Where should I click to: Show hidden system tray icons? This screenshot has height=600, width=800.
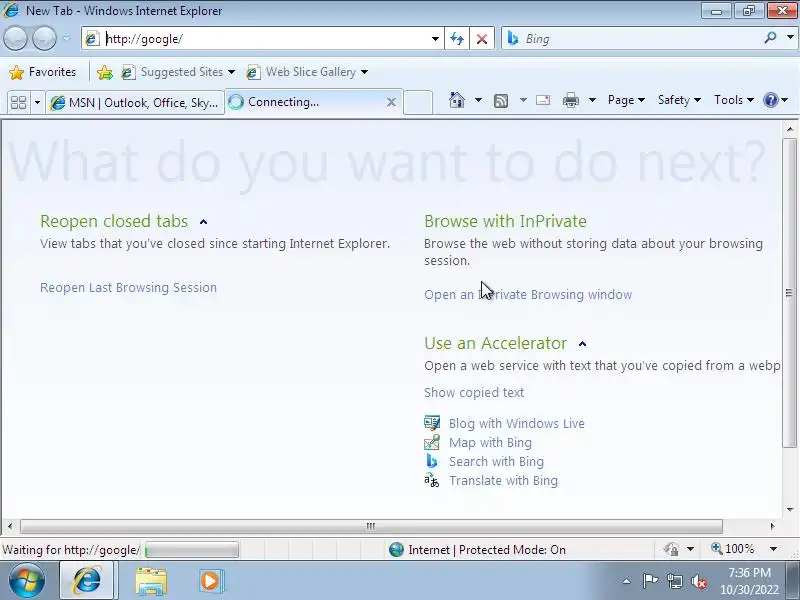627,581
